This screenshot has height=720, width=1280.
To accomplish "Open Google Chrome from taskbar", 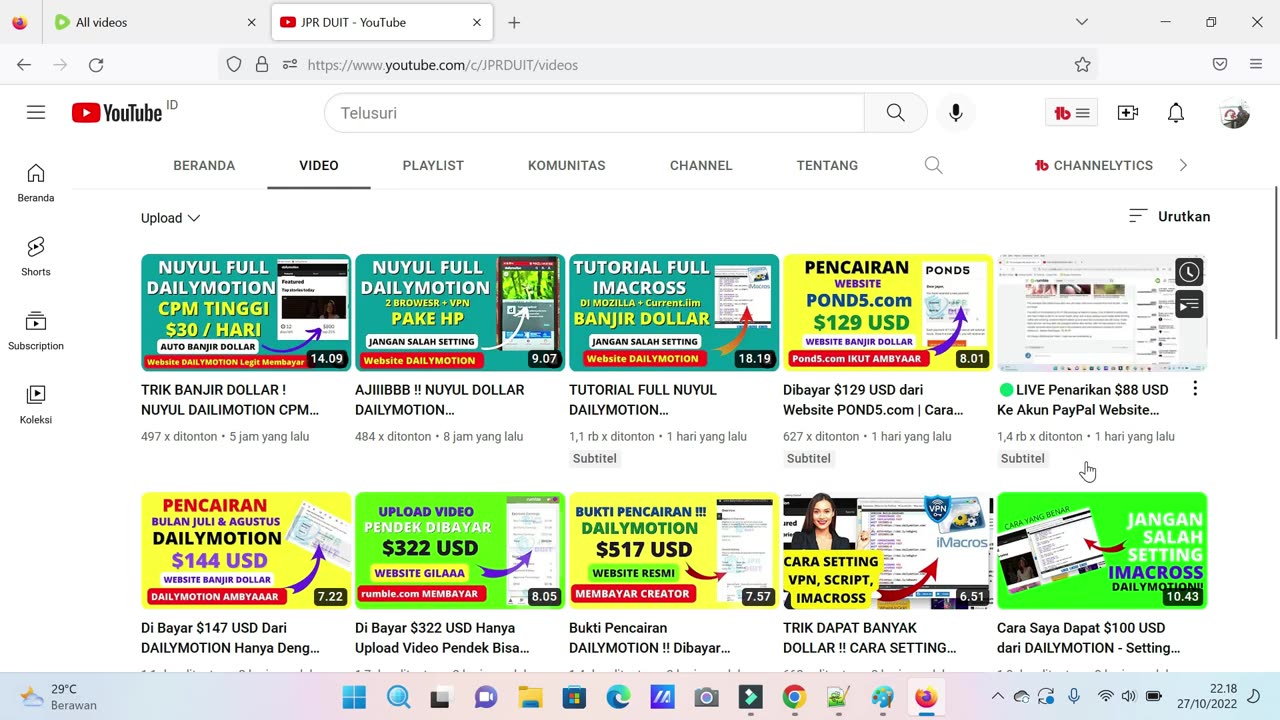I will pyautogui.click(x=794, y=697).
